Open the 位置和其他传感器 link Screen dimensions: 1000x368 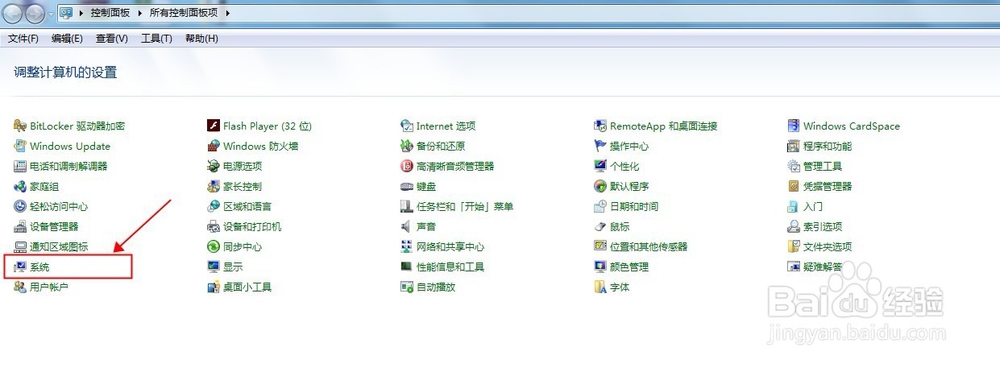tap(649, 247)
